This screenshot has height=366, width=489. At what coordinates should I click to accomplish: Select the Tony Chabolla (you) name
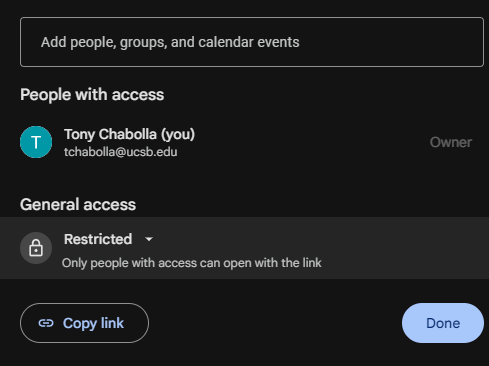130,134
